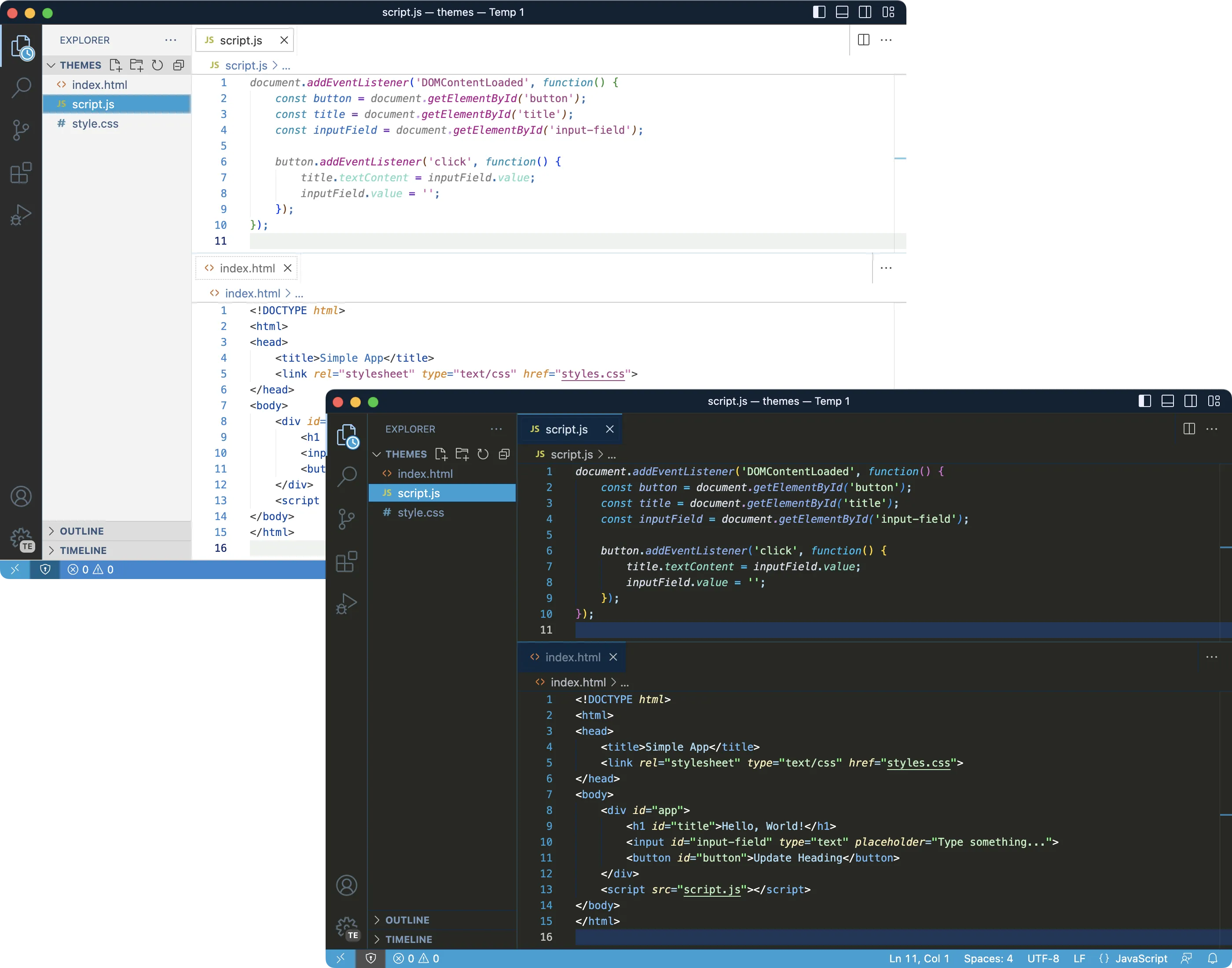Click notifications bell in dark status bar

1212,958
